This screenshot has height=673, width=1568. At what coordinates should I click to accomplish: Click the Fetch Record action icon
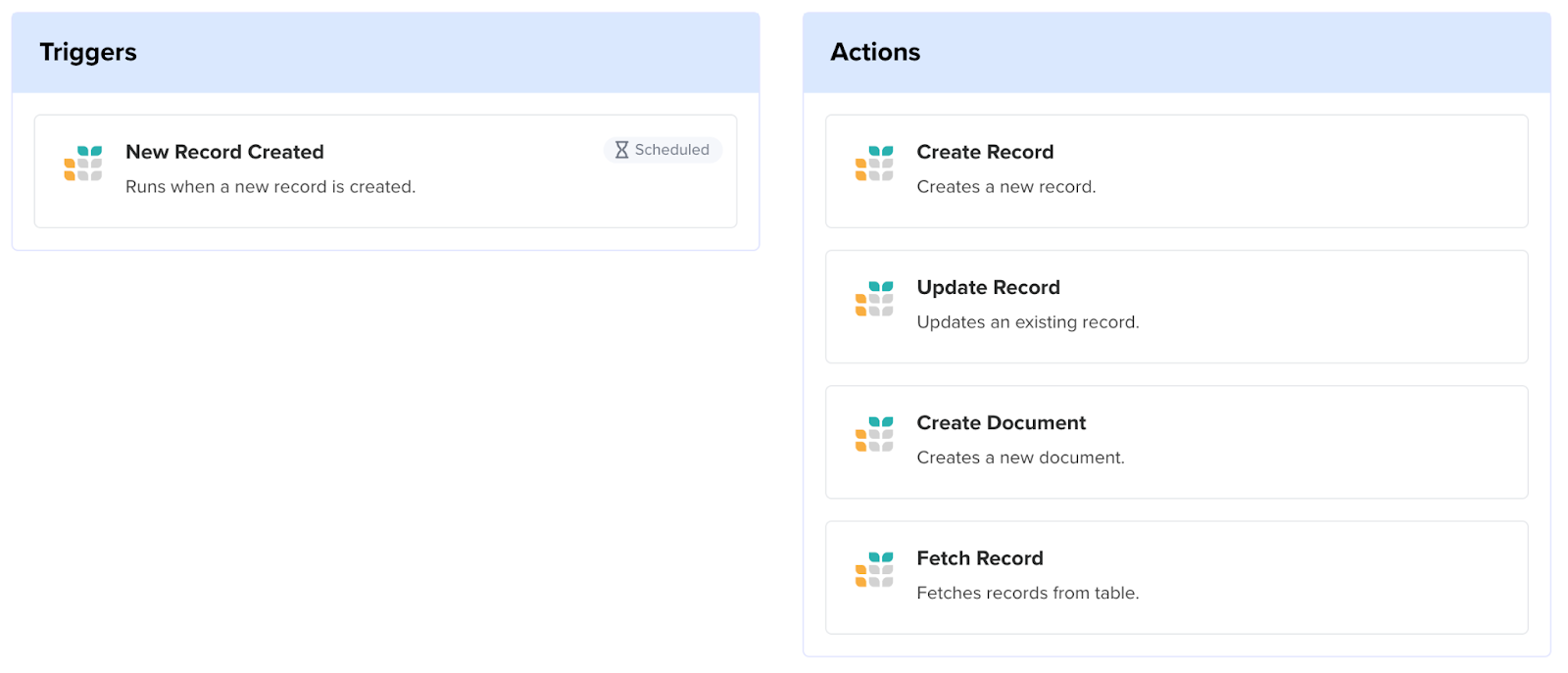(x=874, y=569)
